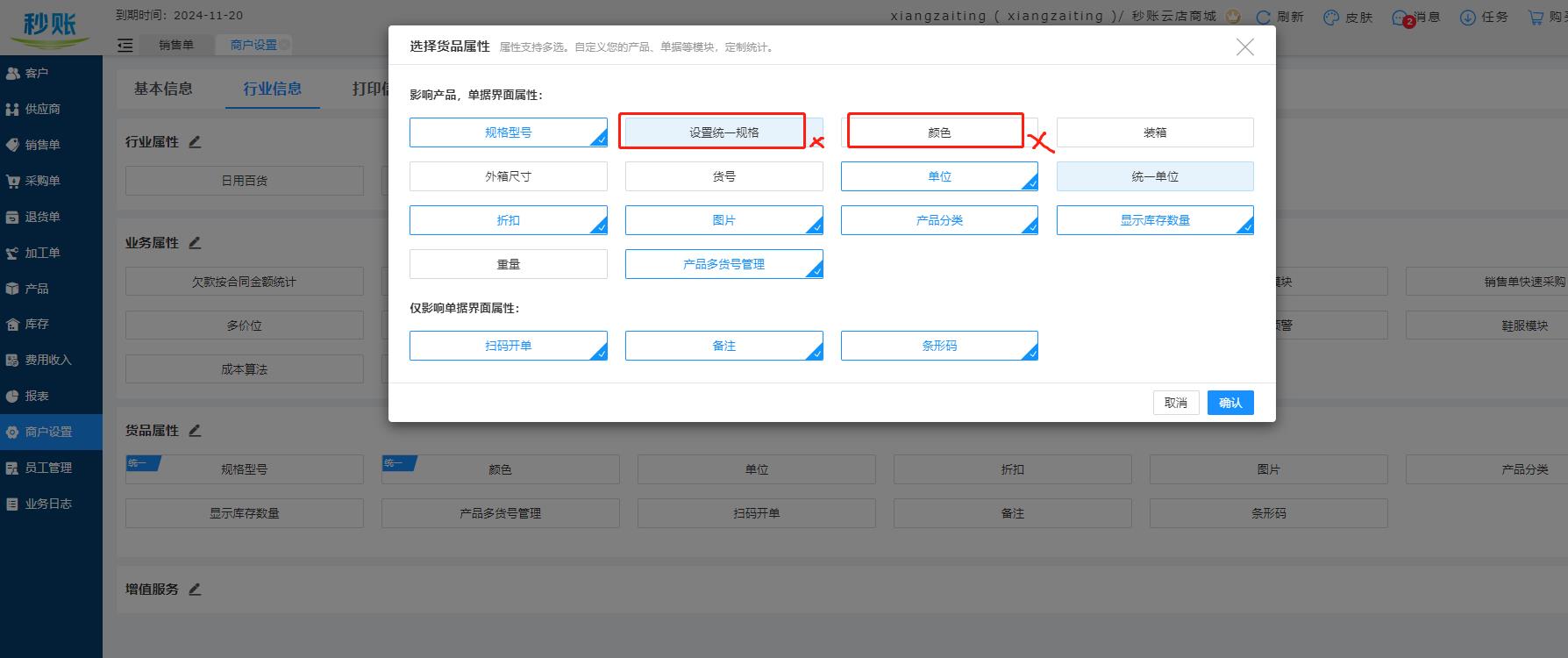Image resolution: width=1568 pixels, height=658 pixels.
Task: Click the 客户 icon in sidebar
Action: (x=12, y=74)
